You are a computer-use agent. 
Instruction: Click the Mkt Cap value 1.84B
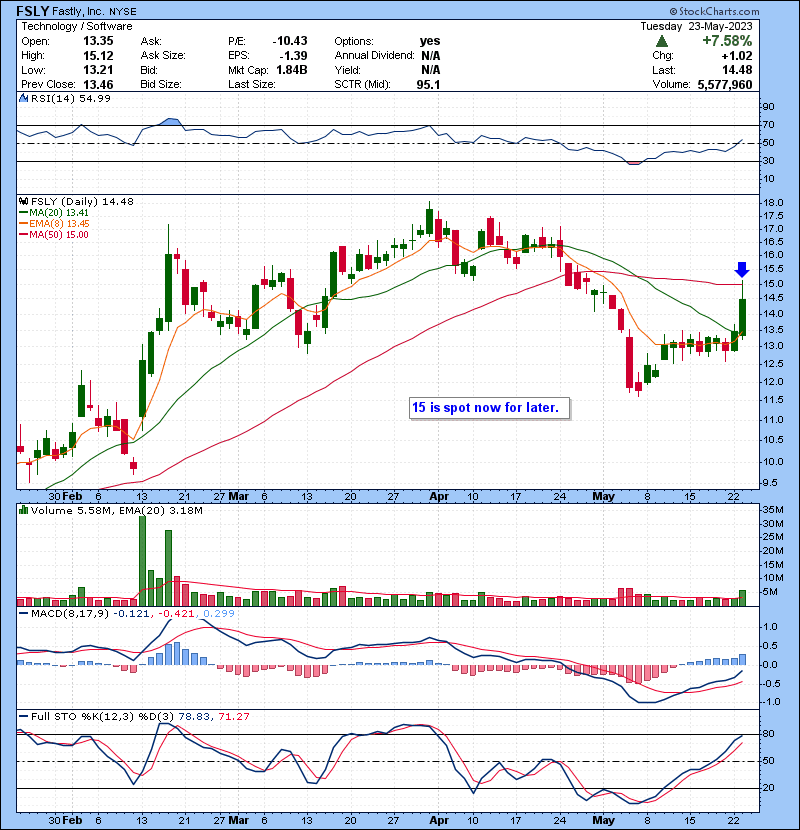(292, 70)
